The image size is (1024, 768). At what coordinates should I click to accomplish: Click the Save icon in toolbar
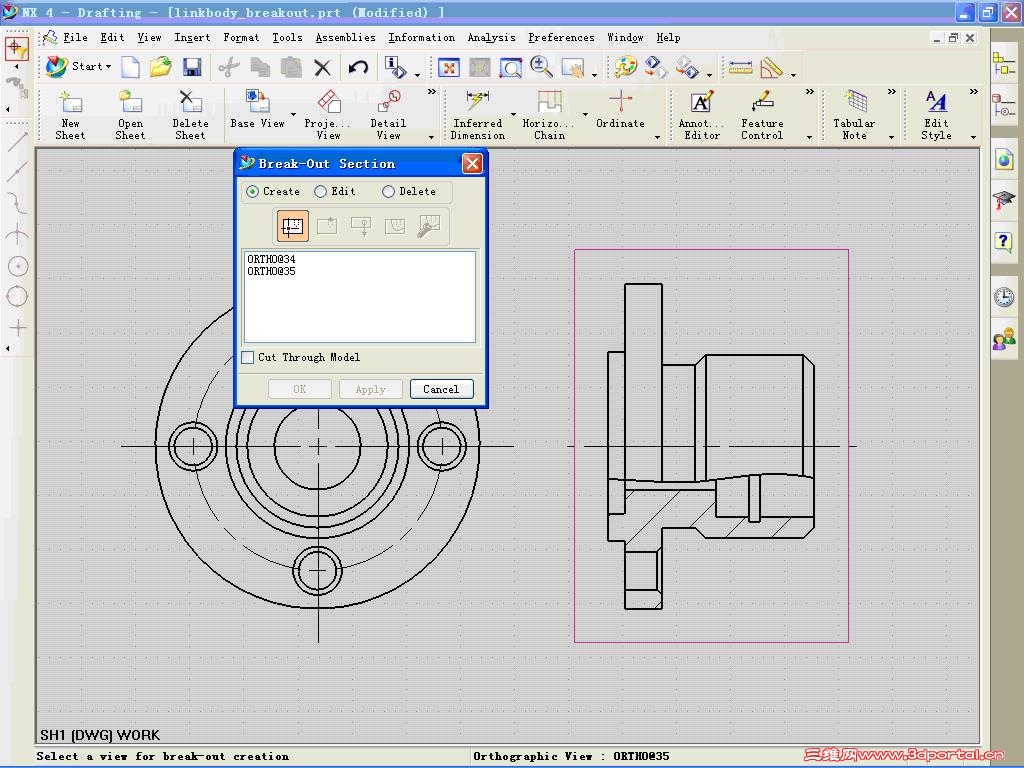coord(192,67)
